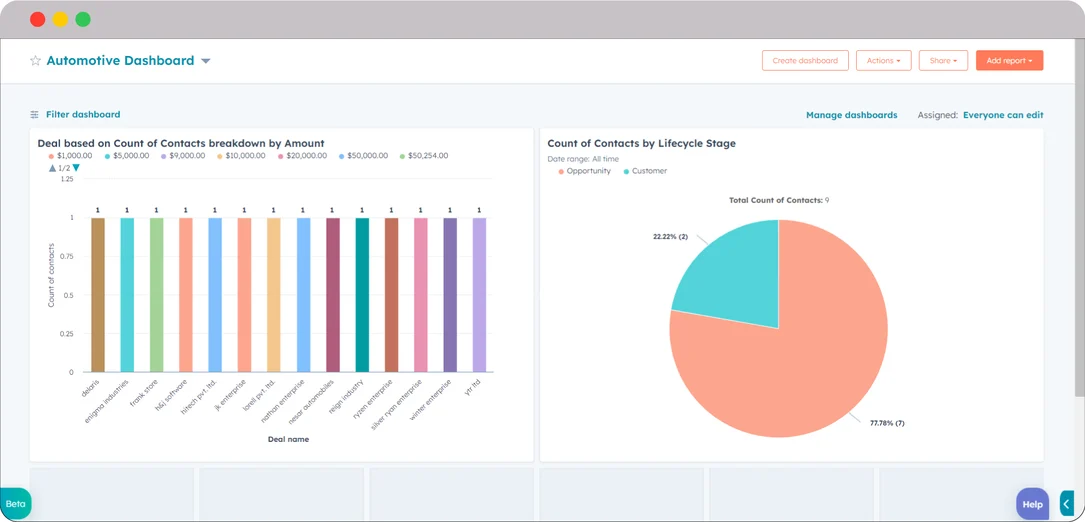The image size is (1085, 522).
Task: Go to next legend page arrow
Action: [76, 168]
